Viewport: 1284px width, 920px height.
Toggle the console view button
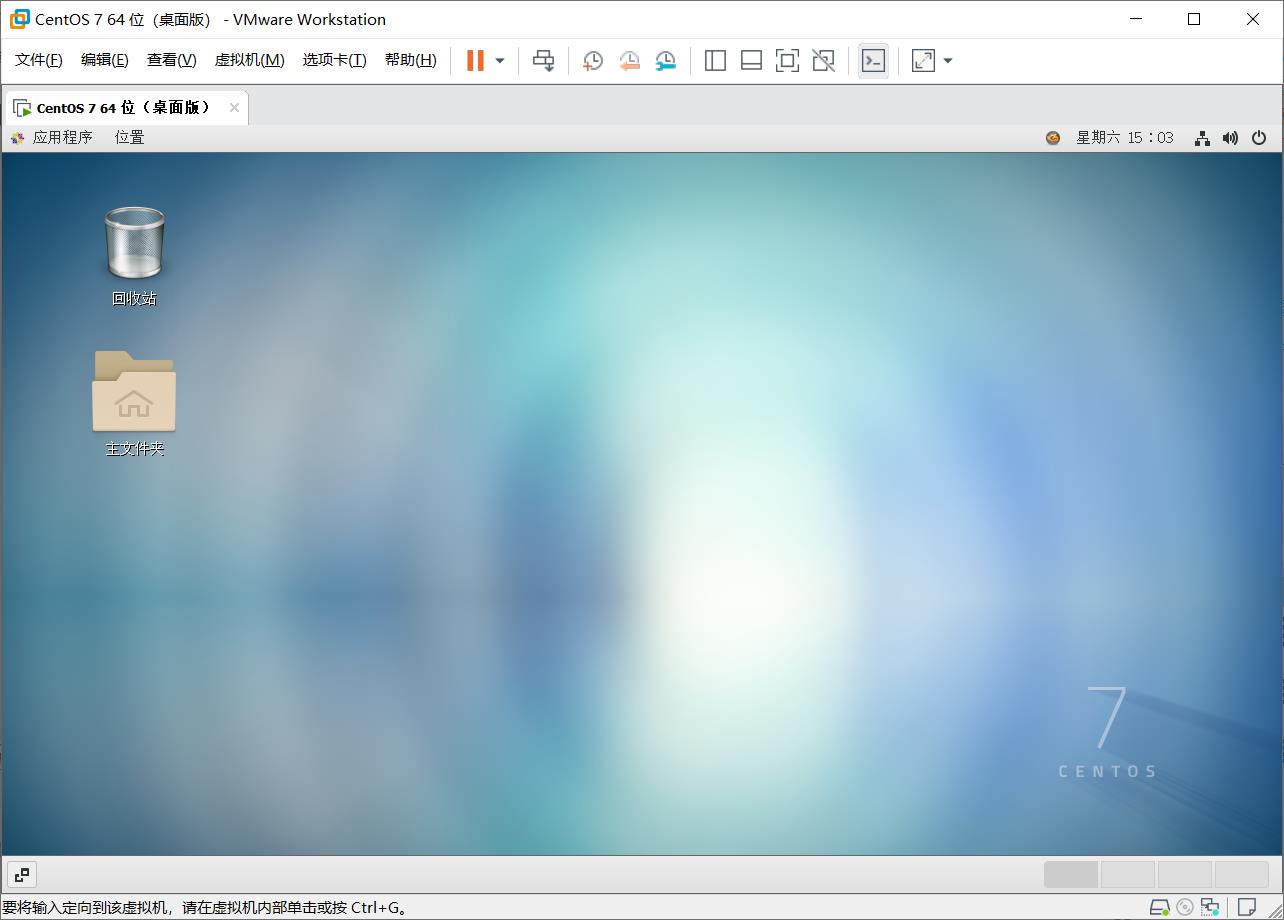(873, 61)
